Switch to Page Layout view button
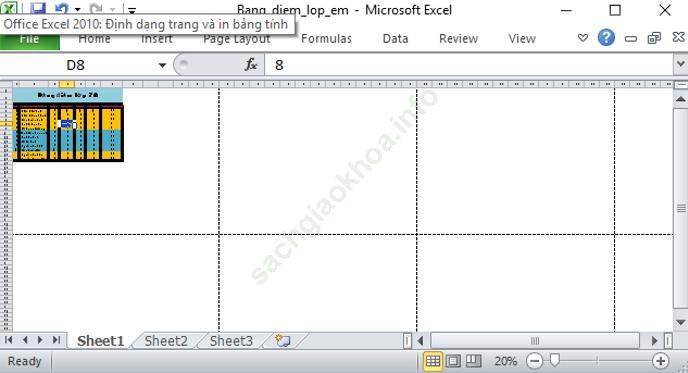This screenshot has height=373, width=688. pyautogui.click(x=453, y=361)
